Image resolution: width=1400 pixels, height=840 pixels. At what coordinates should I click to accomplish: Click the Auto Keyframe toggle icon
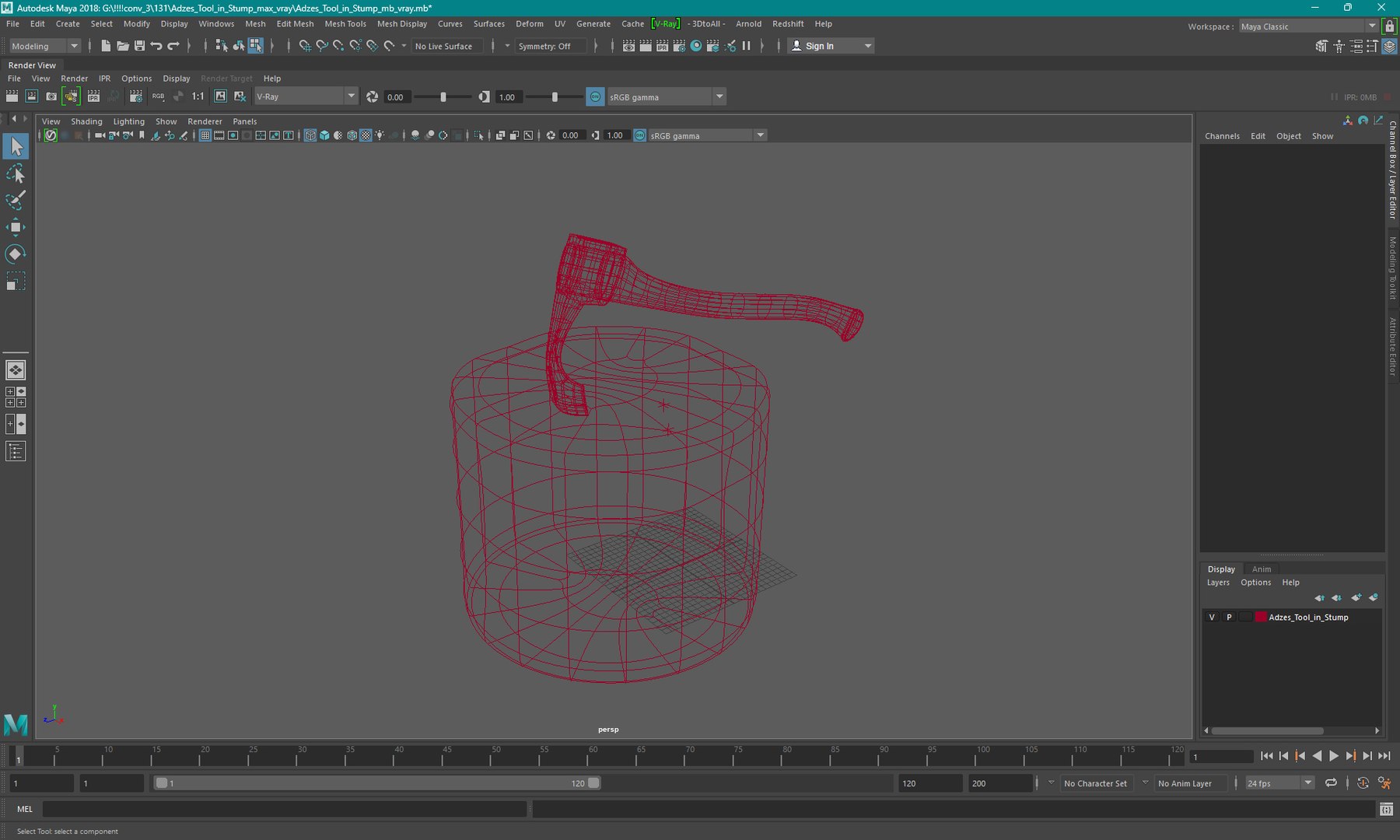(x=1363, y=783)
